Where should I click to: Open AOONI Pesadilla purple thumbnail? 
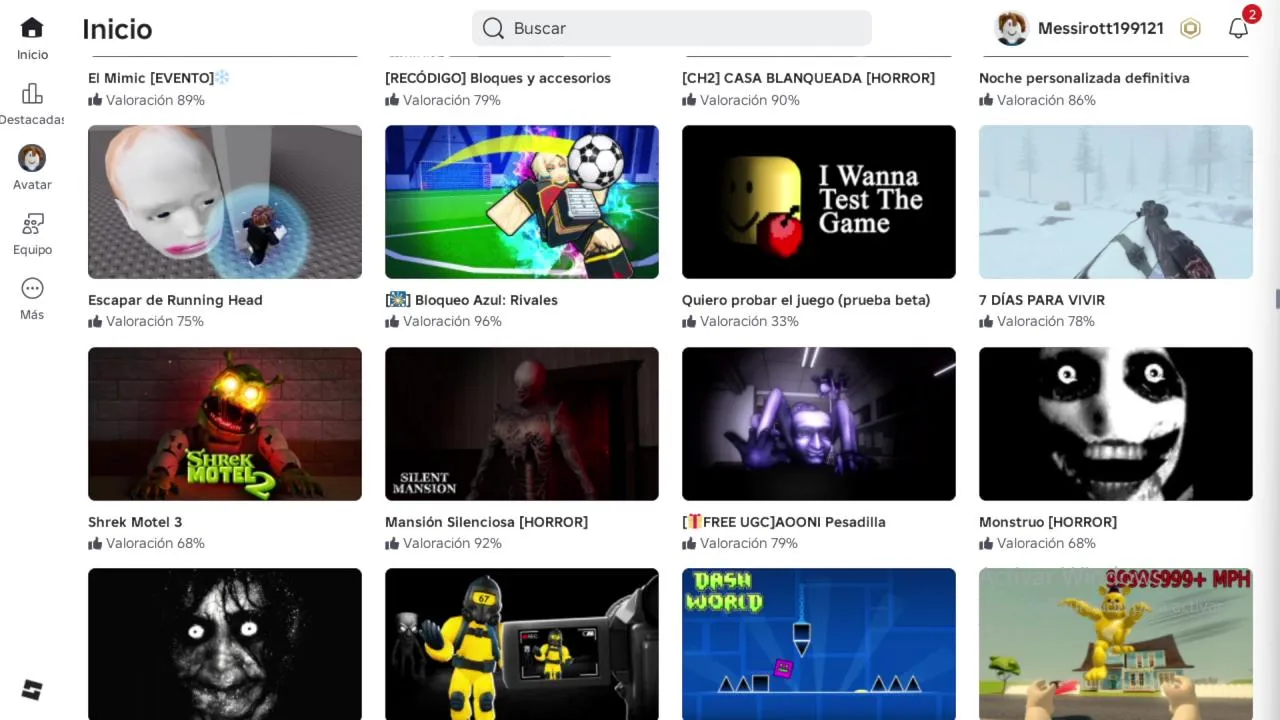tap(819, 424)
